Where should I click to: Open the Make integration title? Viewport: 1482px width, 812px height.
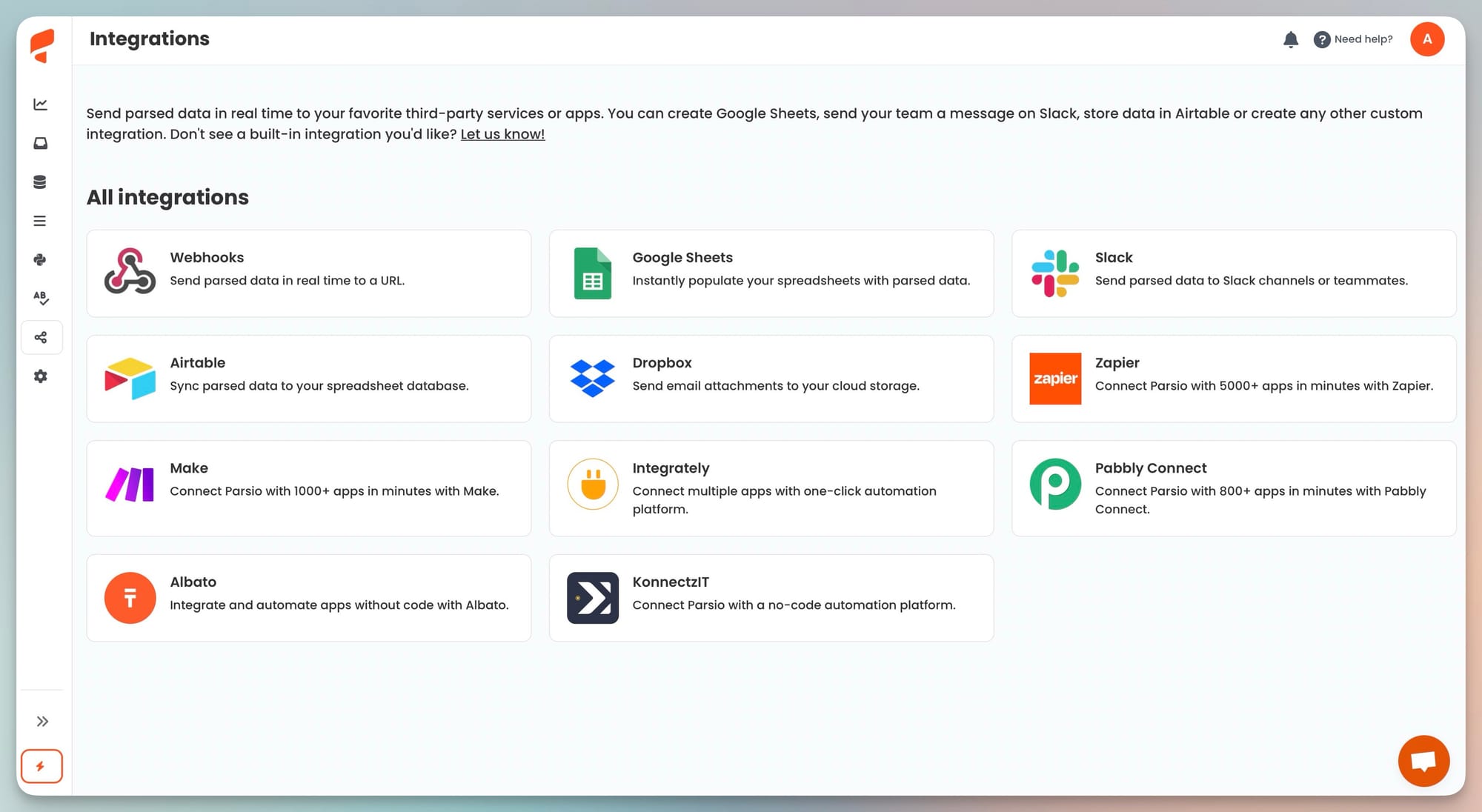tap(189, 468)
